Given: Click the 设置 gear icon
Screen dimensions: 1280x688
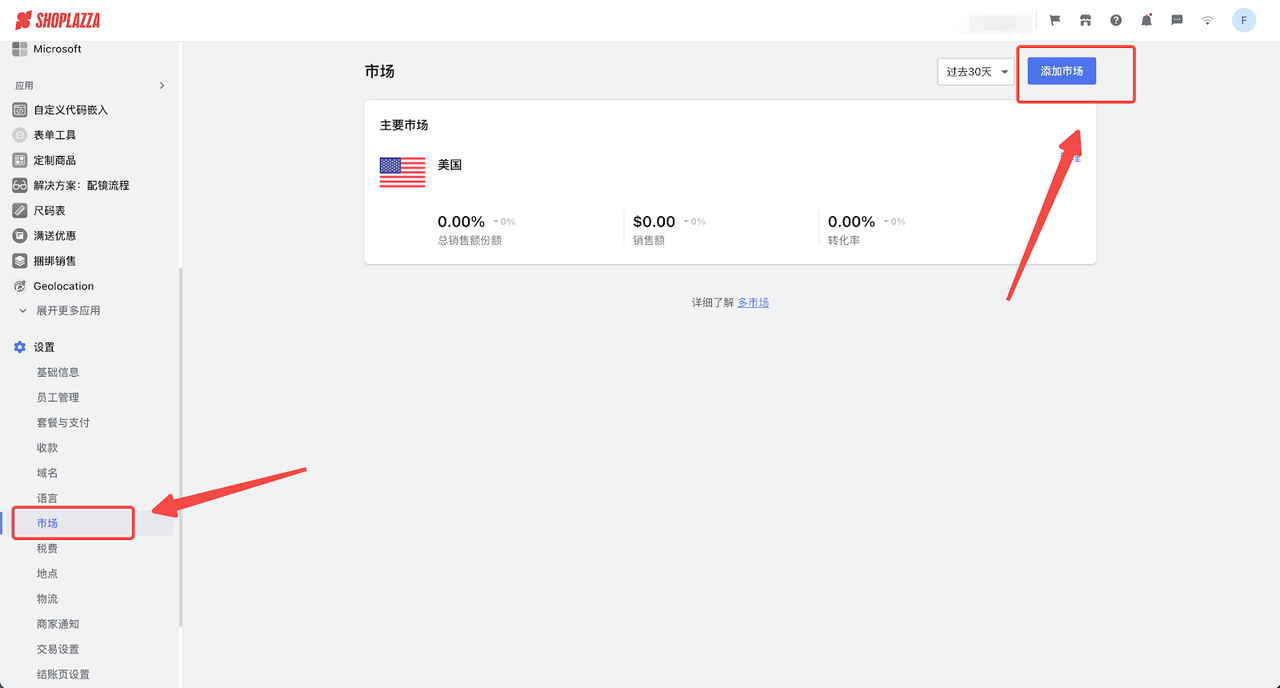Looking at the screenshot, I should click(x=19, y=347).
